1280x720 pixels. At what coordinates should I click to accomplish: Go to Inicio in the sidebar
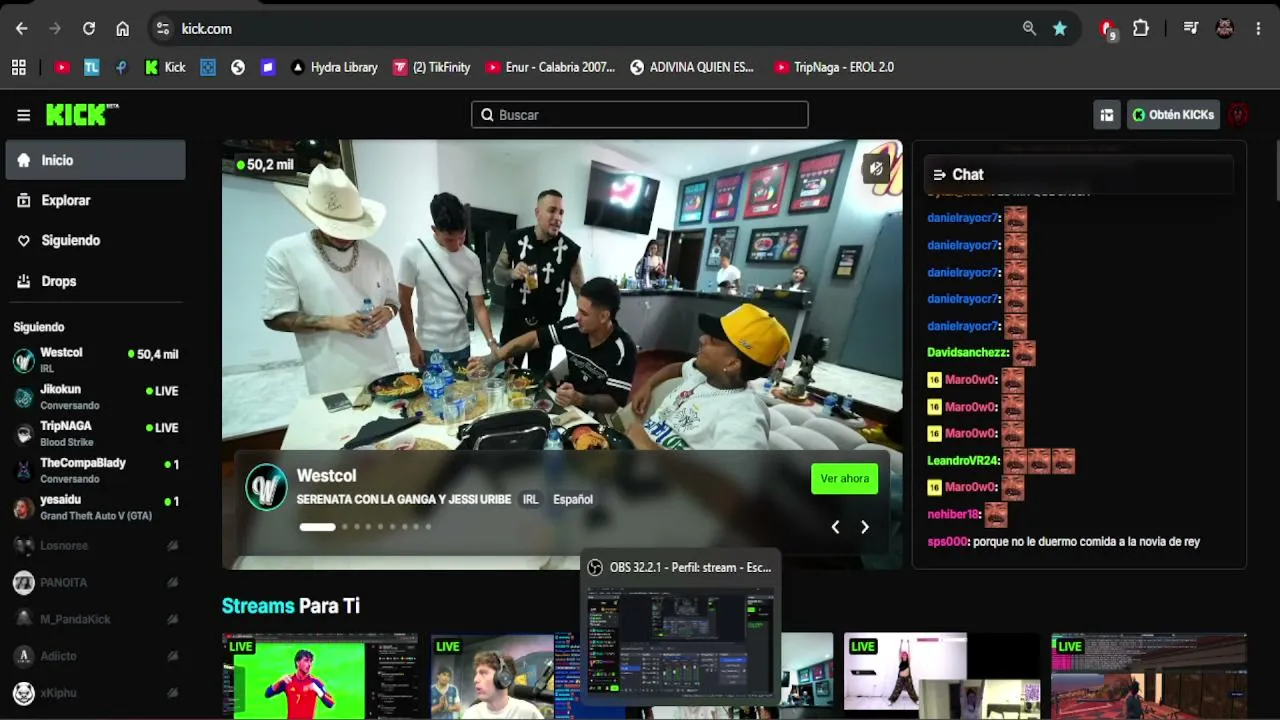coord(95,160)
